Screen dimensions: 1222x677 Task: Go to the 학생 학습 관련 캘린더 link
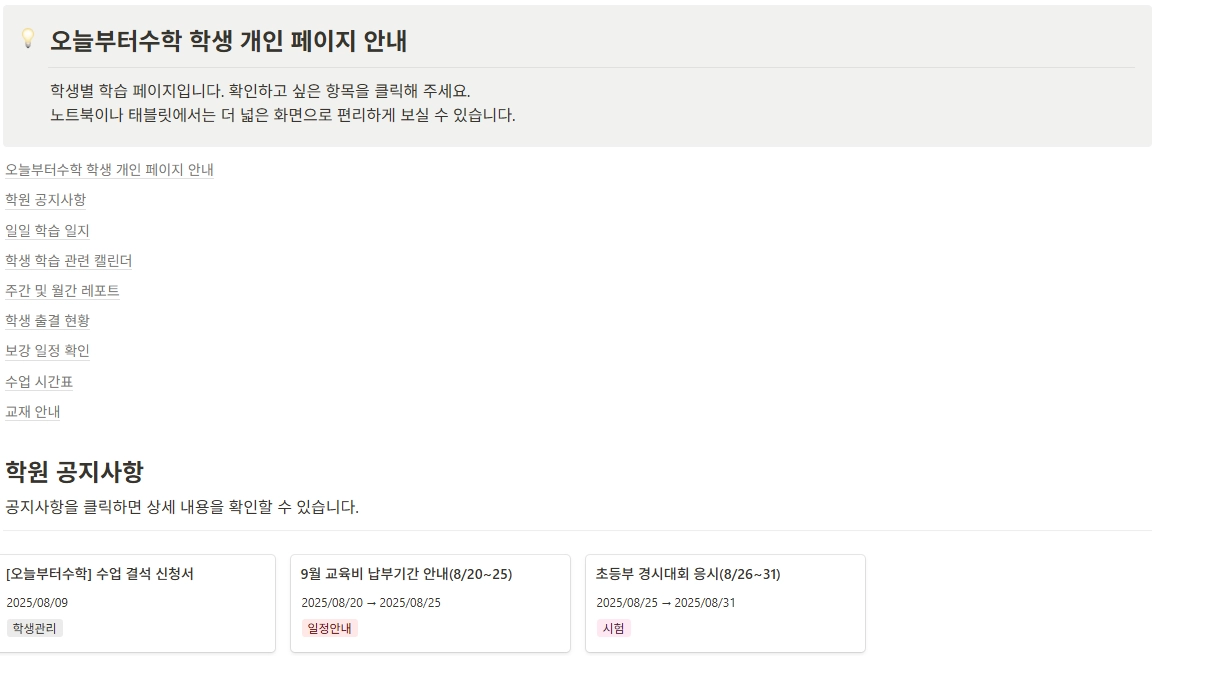68,261
